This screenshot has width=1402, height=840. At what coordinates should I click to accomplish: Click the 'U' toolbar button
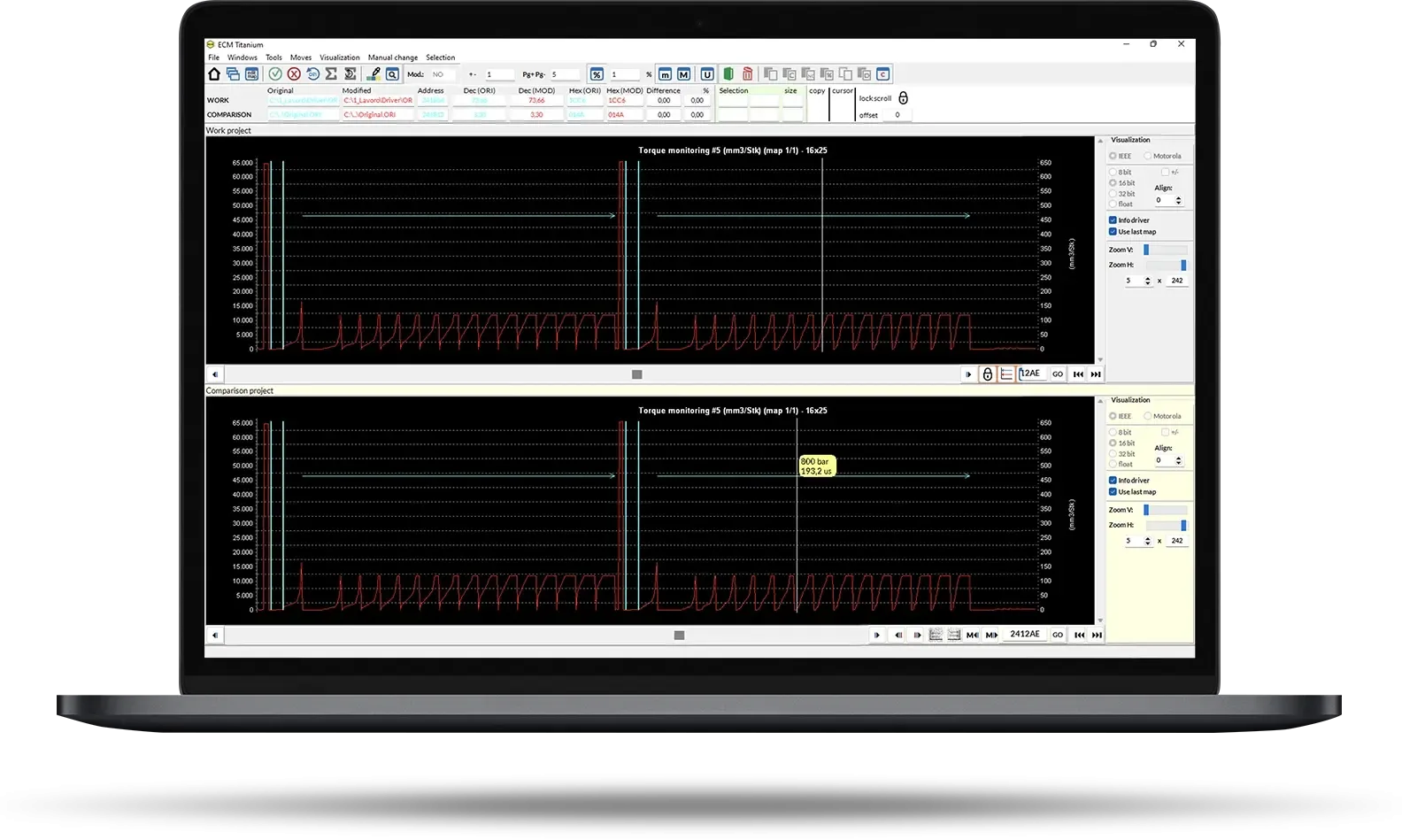707,74
